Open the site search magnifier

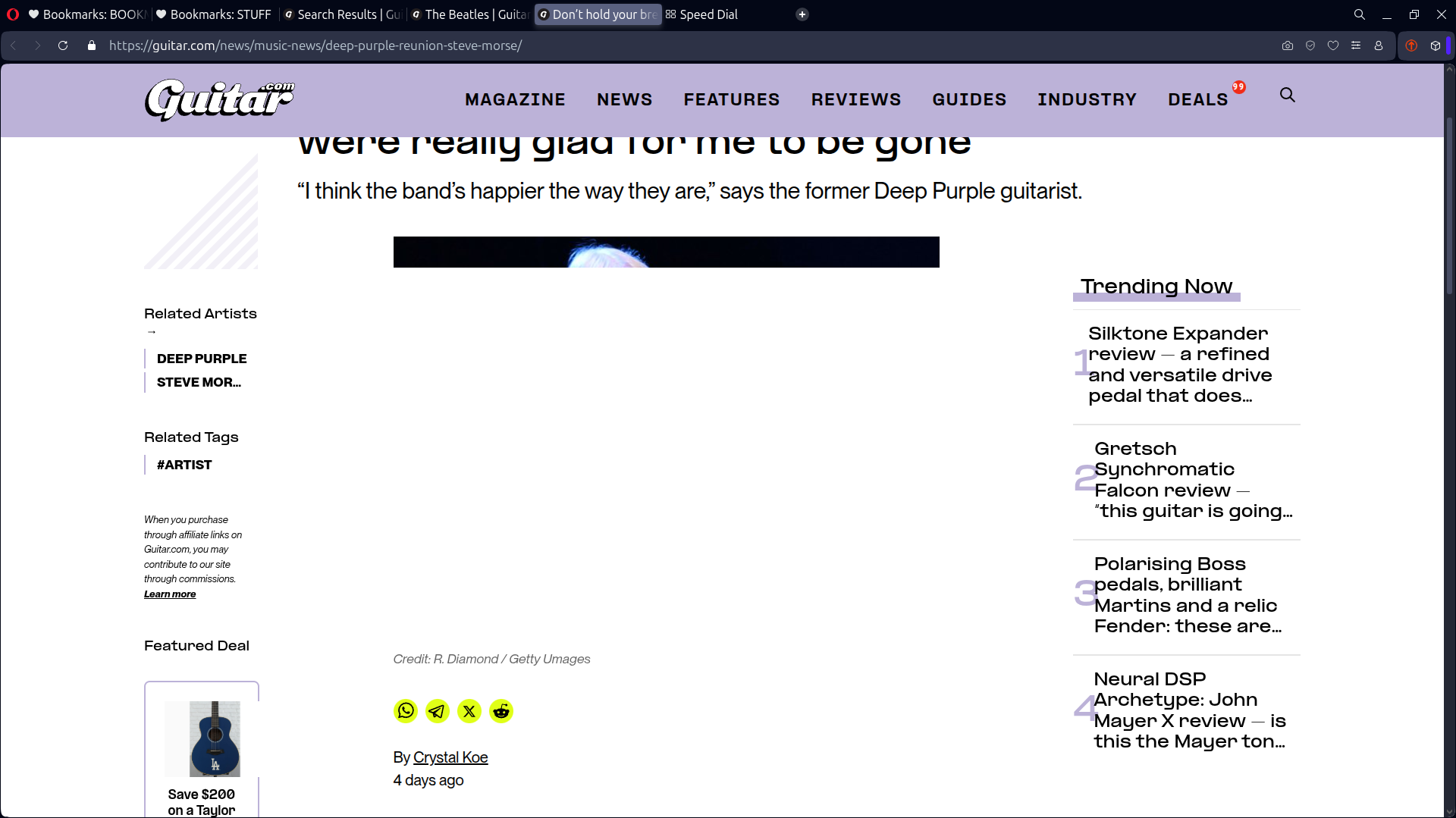[x=1288, y=95]
